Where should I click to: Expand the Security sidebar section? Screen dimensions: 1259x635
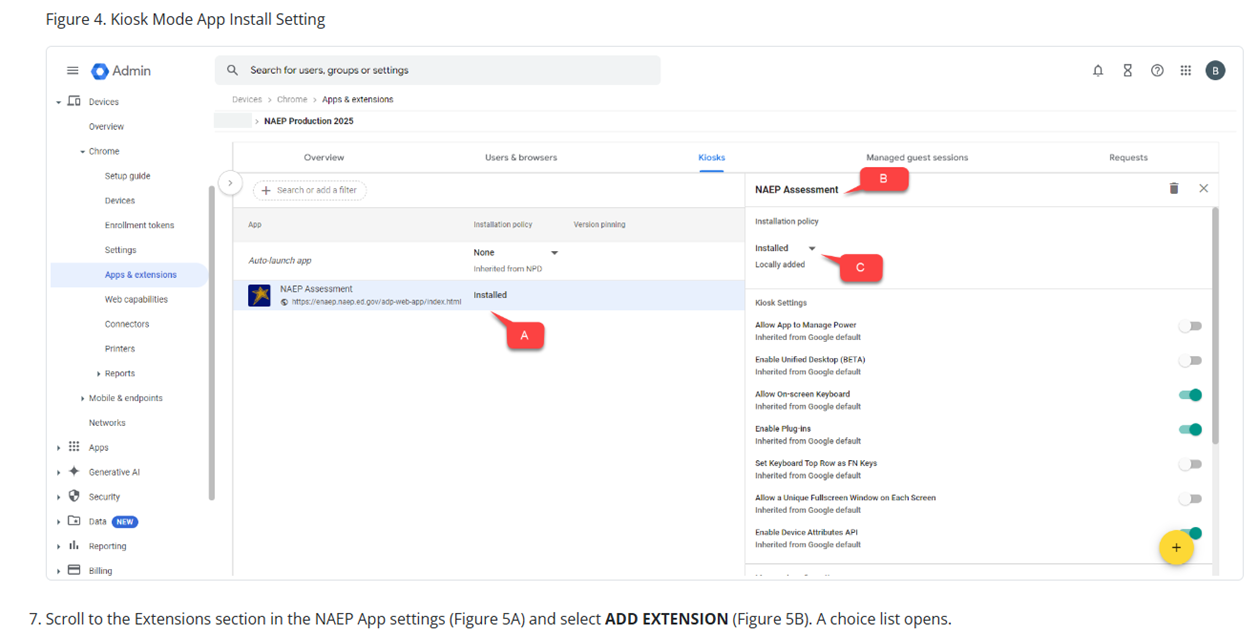coord(104,497)
